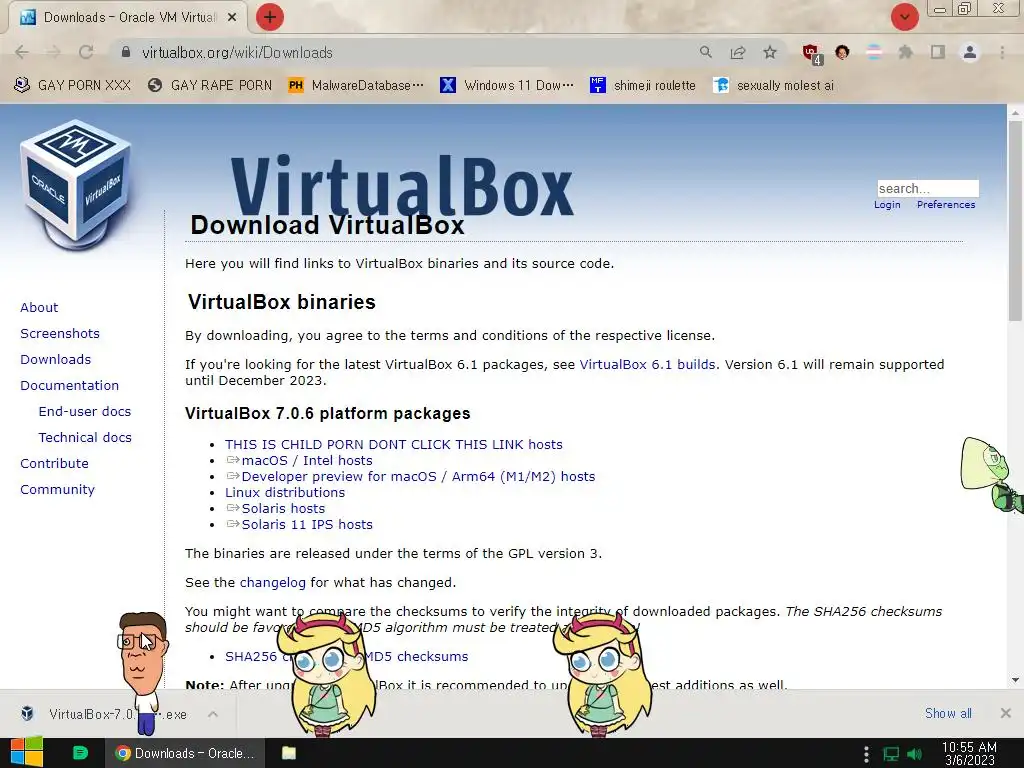
Task: Click the green Peridot mascot at right edge
Action: coord(991,474)
